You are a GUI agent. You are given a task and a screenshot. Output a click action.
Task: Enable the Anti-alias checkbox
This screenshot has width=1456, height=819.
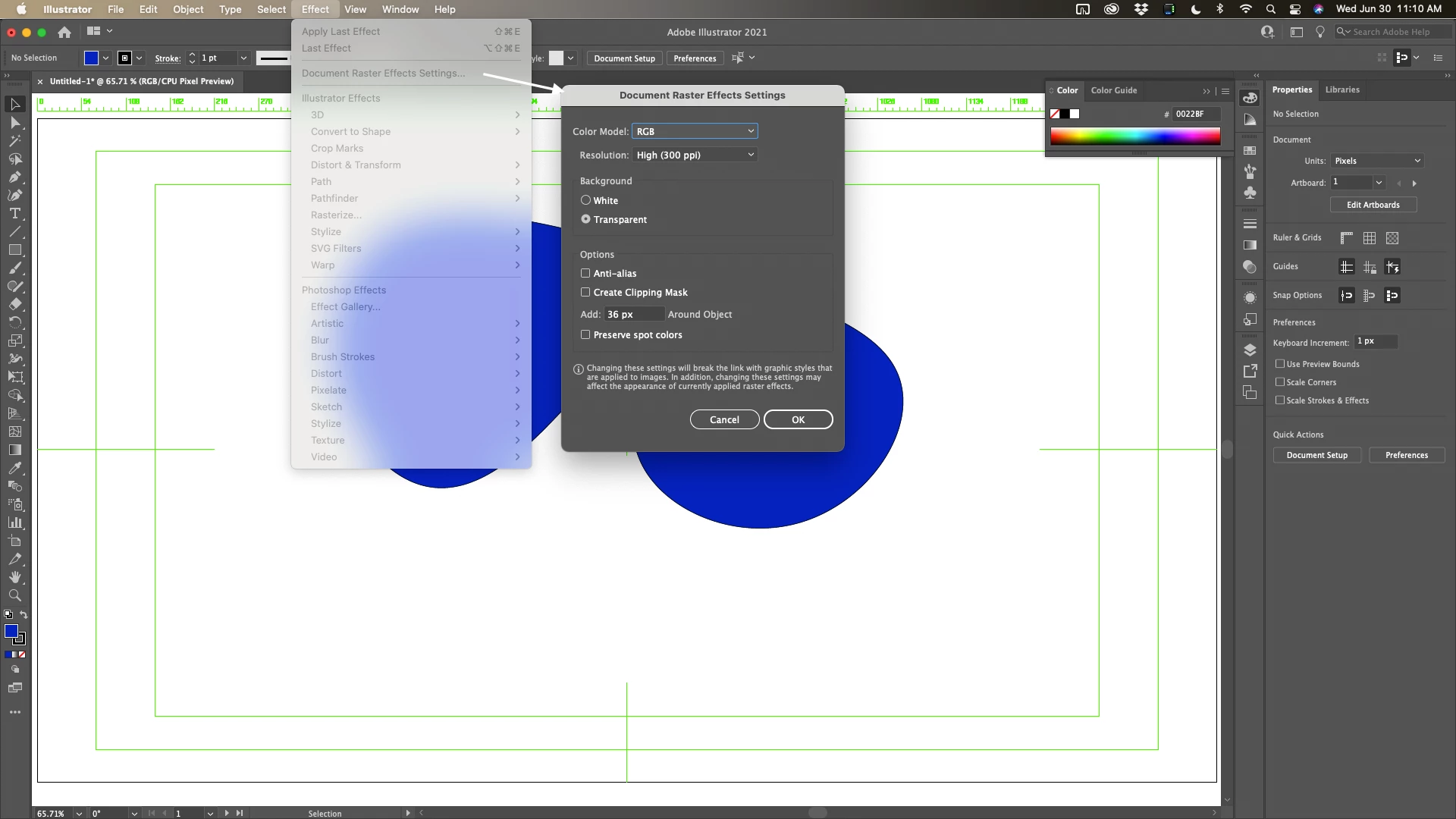tap(585, 274)
